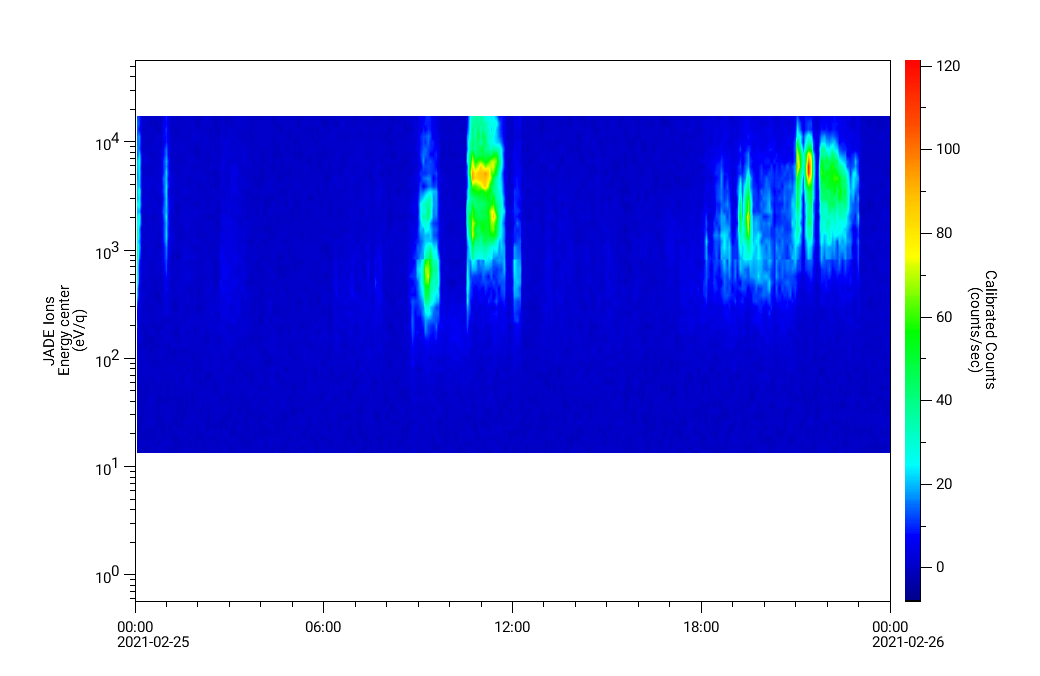Screen dimensions: 1040x676
Task: Click the ion burst after 09:00 below 10^3
Action: [428, 275]
